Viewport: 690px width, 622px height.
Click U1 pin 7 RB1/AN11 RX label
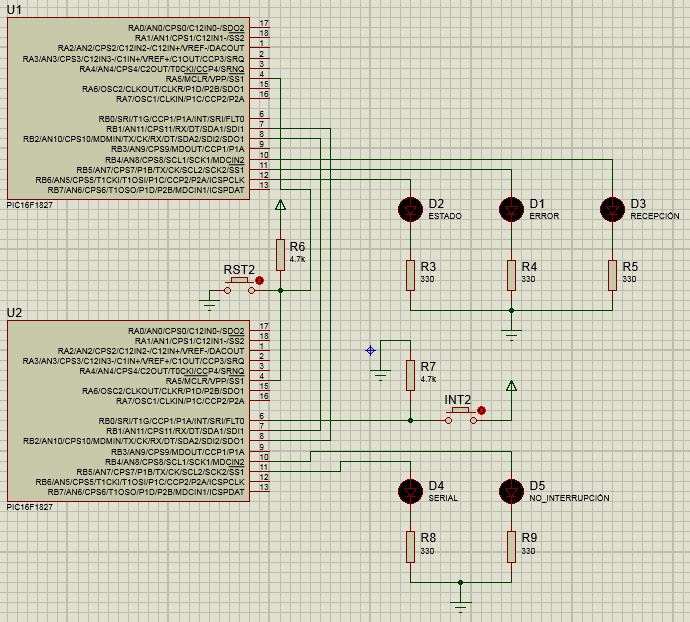175,129
